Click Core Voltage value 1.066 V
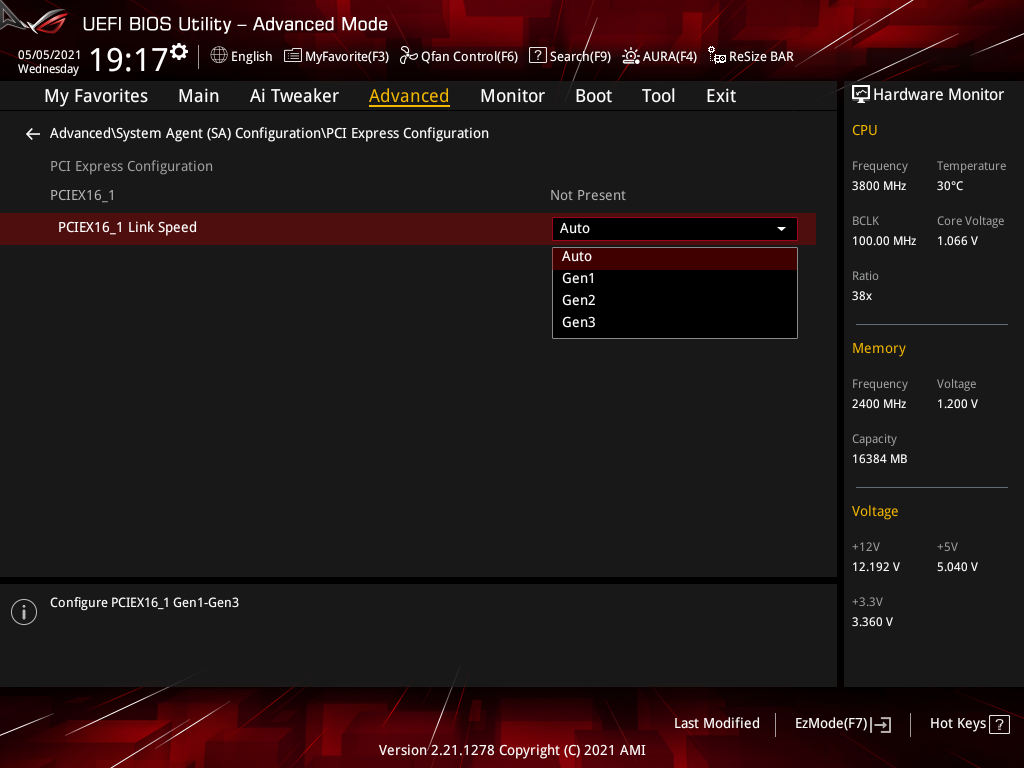Viewport: 1024px width, 768px height. 957,241
